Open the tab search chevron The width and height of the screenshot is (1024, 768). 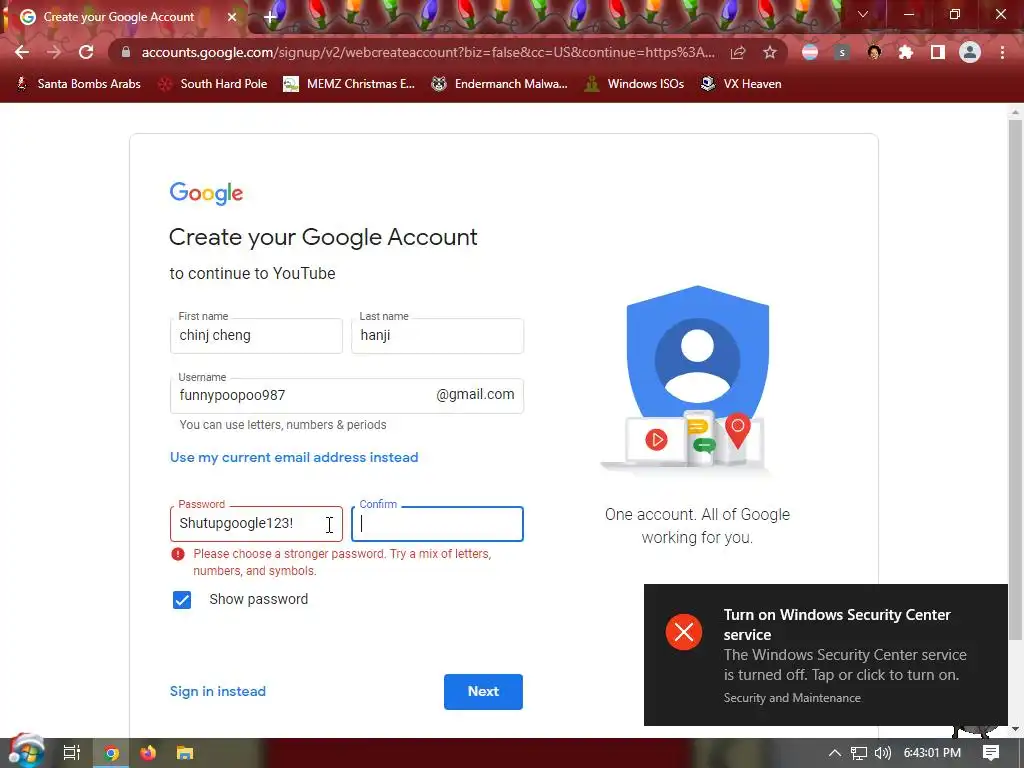click(x=863, y=14)
